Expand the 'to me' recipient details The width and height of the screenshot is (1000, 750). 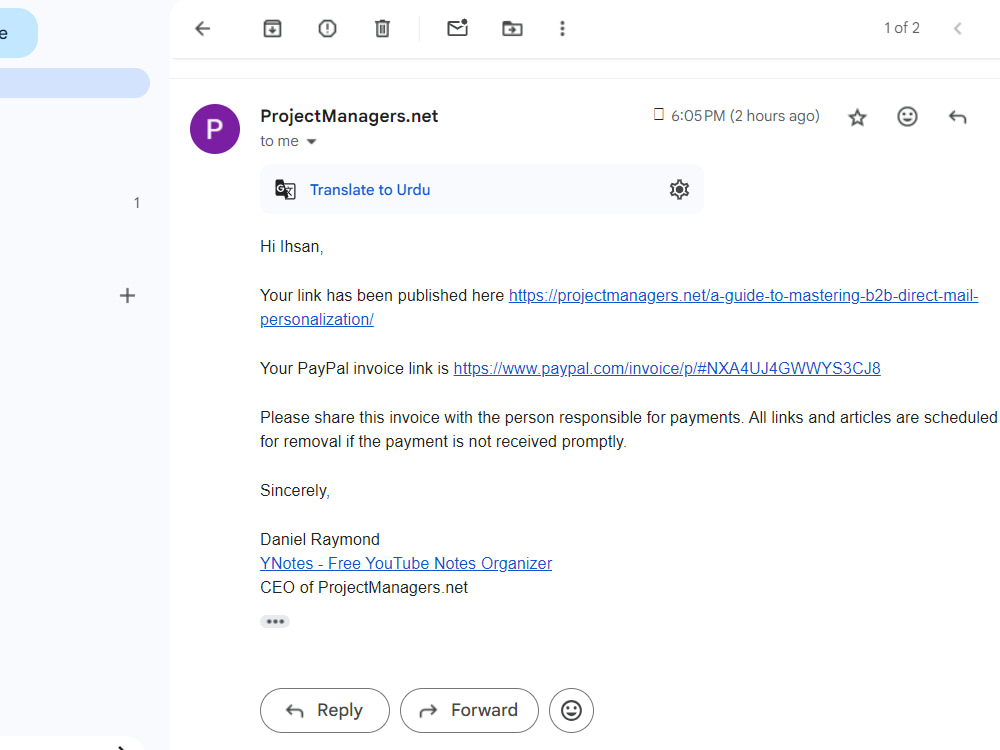pos(311,142)
